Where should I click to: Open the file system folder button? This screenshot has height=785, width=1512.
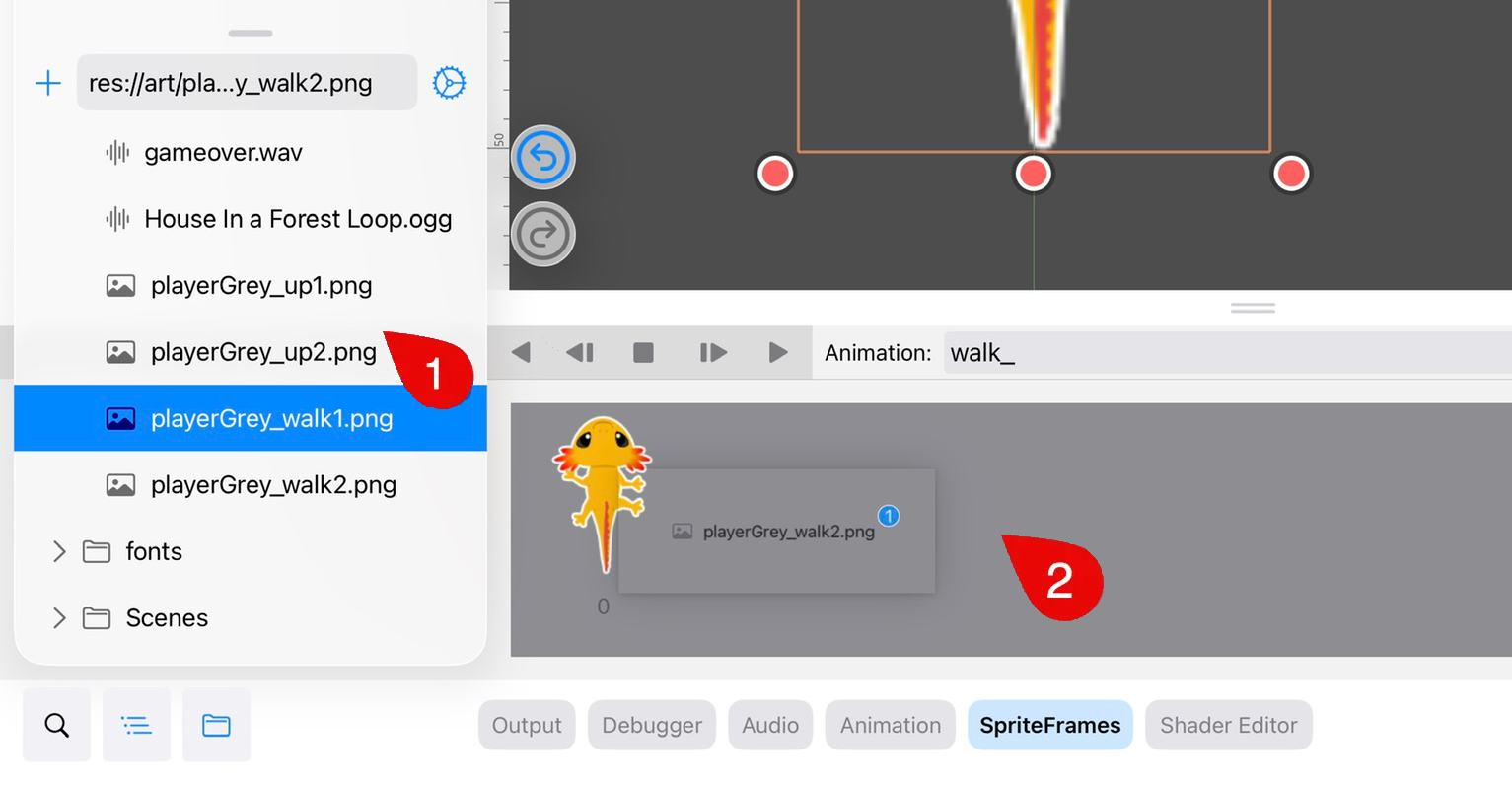click(x=216, y=726)
